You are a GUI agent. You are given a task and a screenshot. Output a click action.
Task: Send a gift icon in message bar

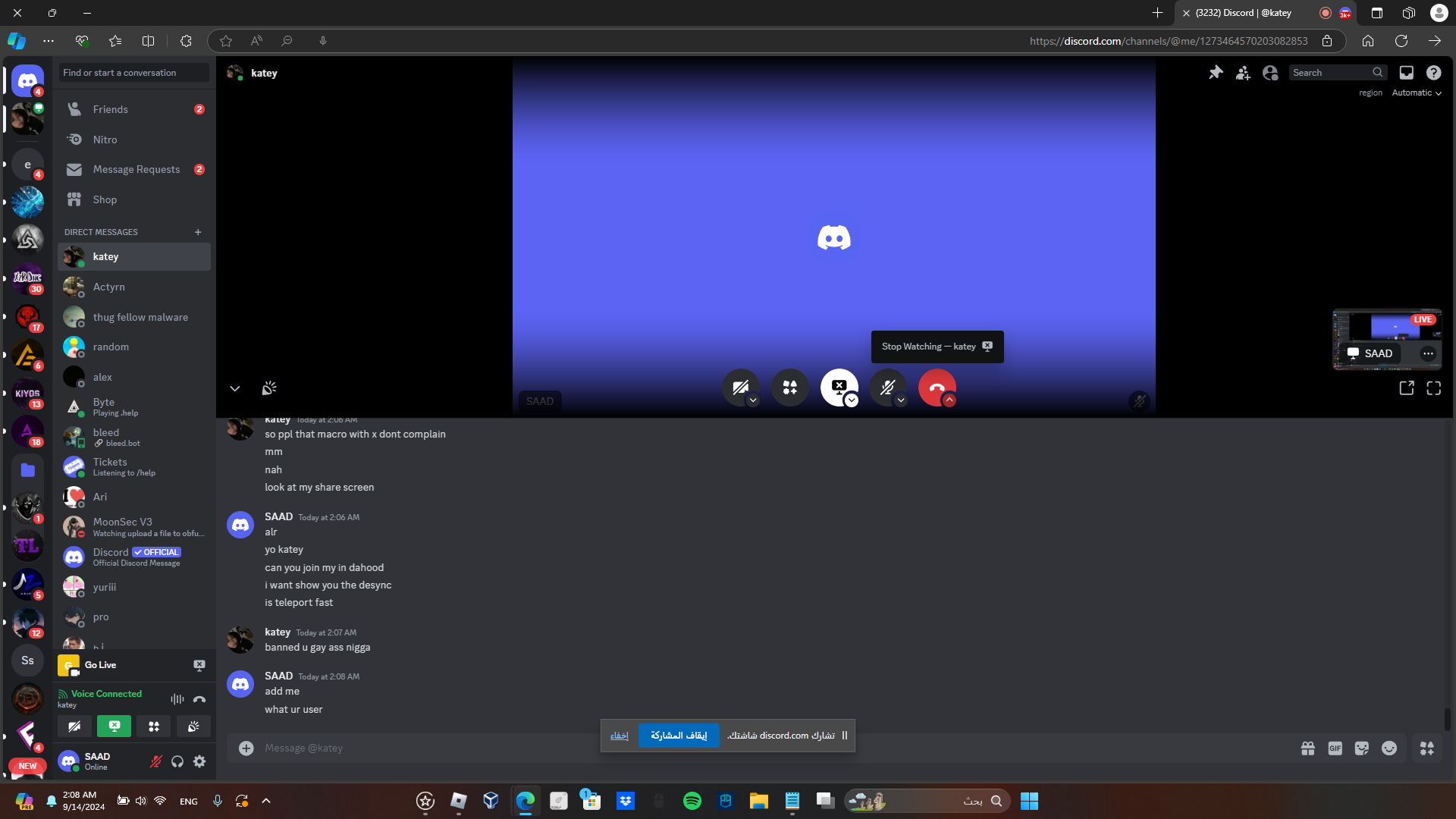click(x=1308, y=748)
